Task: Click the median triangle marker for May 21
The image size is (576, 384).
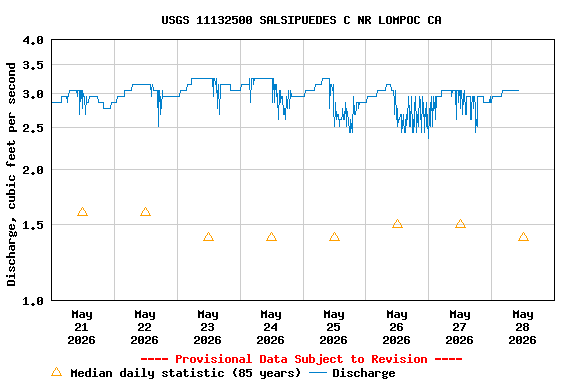Action: pyautogui.click(x=82, y=212)
